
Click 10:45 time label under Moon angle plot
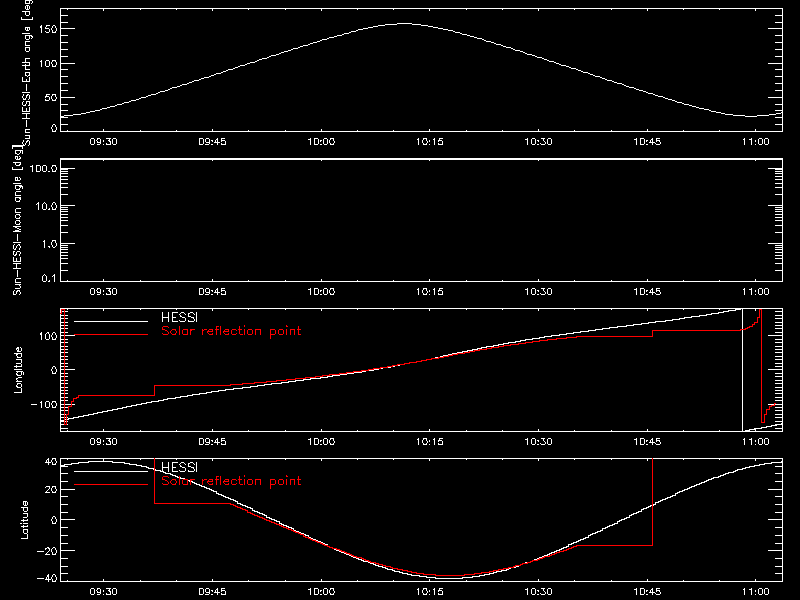(x=647, y=291)
